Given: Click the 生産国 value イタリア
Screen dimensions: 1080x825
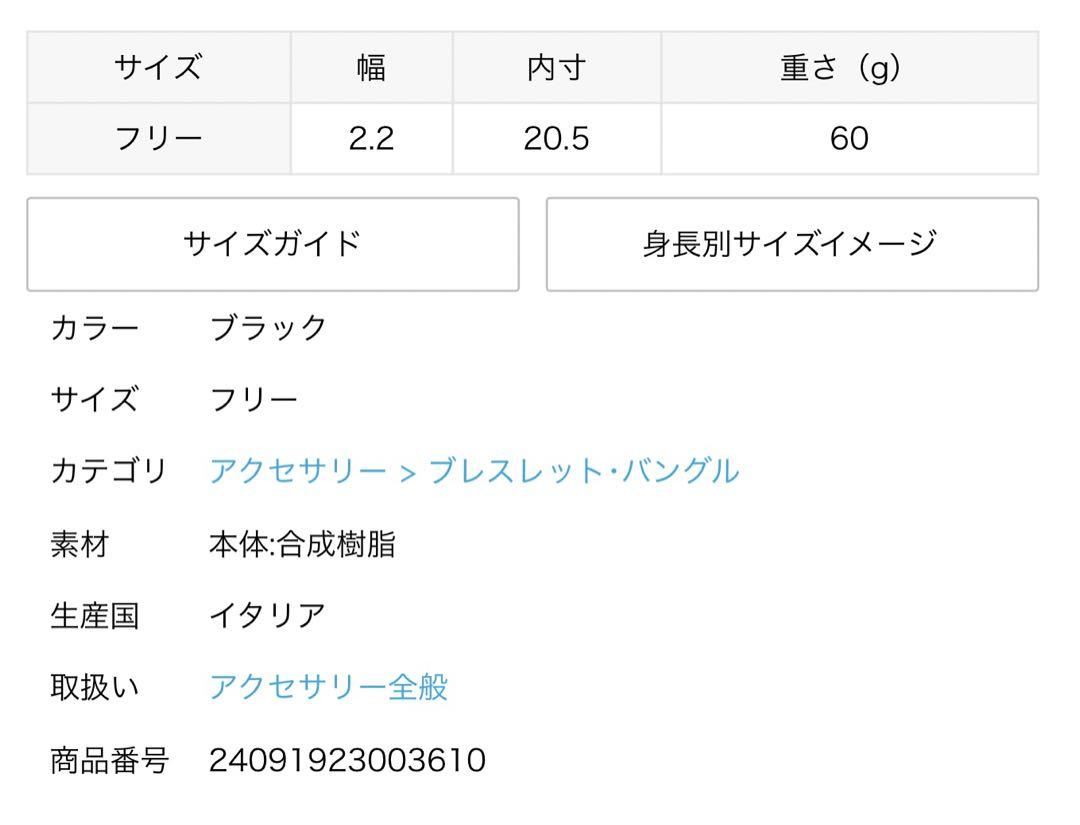Looking at the screenshot, I should (x=268, y=616).
